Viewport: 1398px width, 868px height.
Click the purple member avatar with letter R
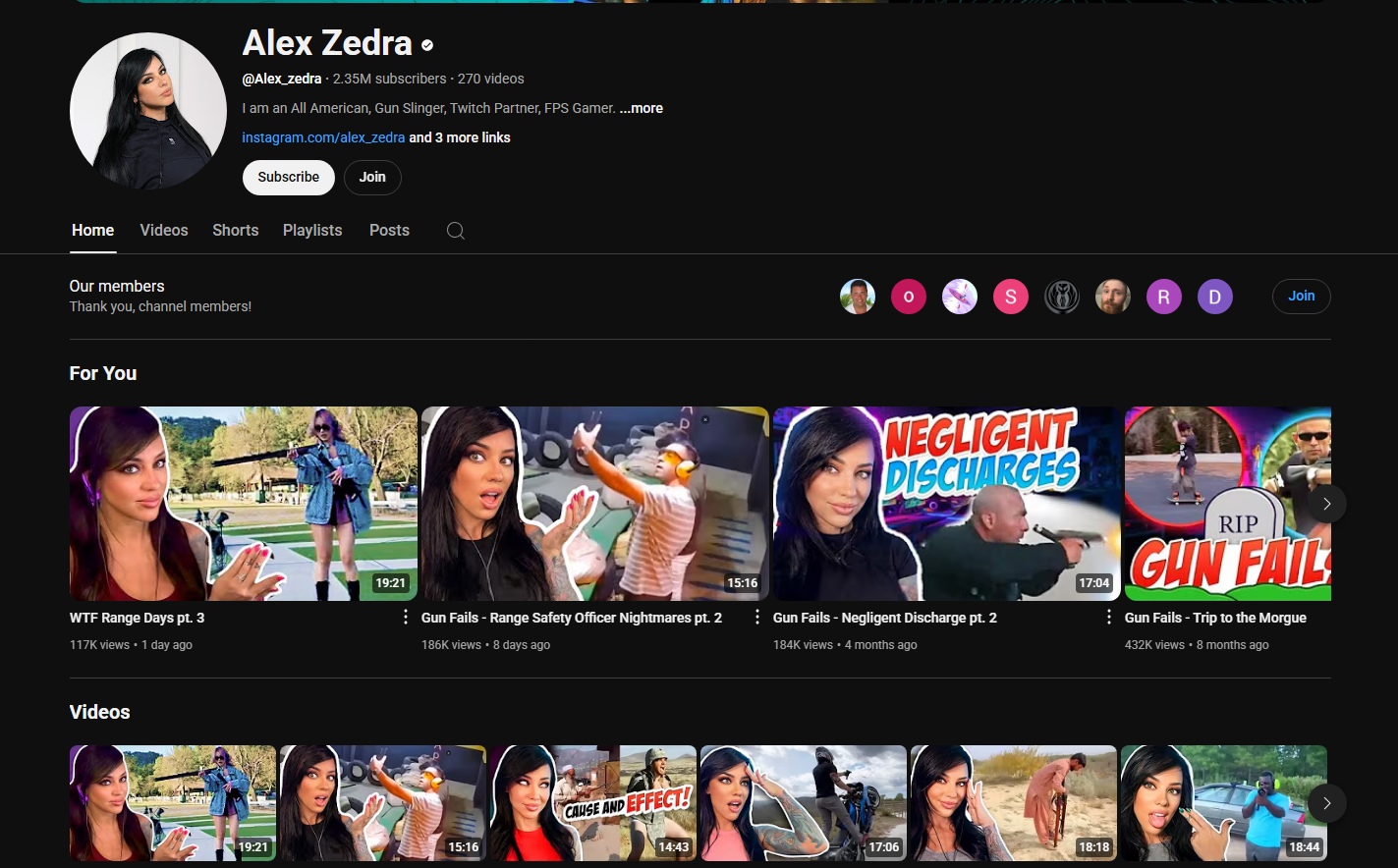[1164, 297]
